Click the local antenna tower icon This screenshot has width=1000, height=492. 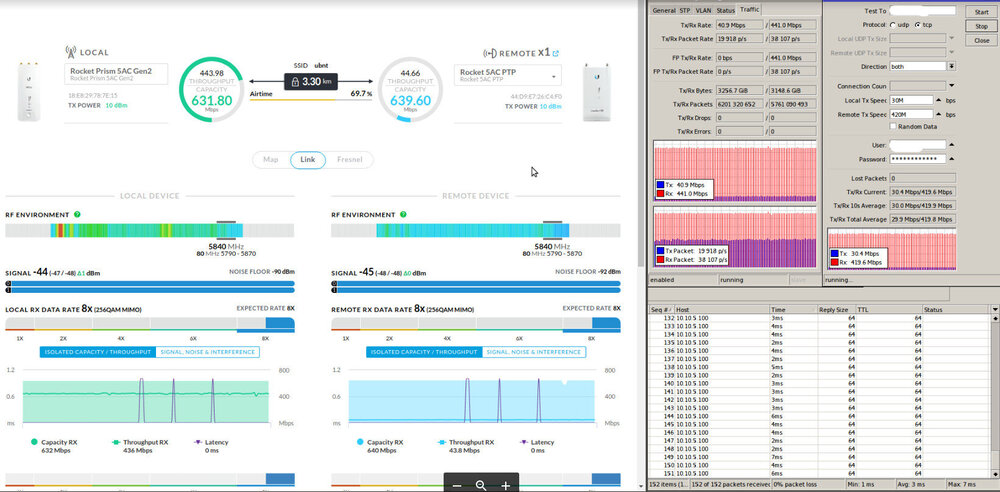tap(71, 51)
